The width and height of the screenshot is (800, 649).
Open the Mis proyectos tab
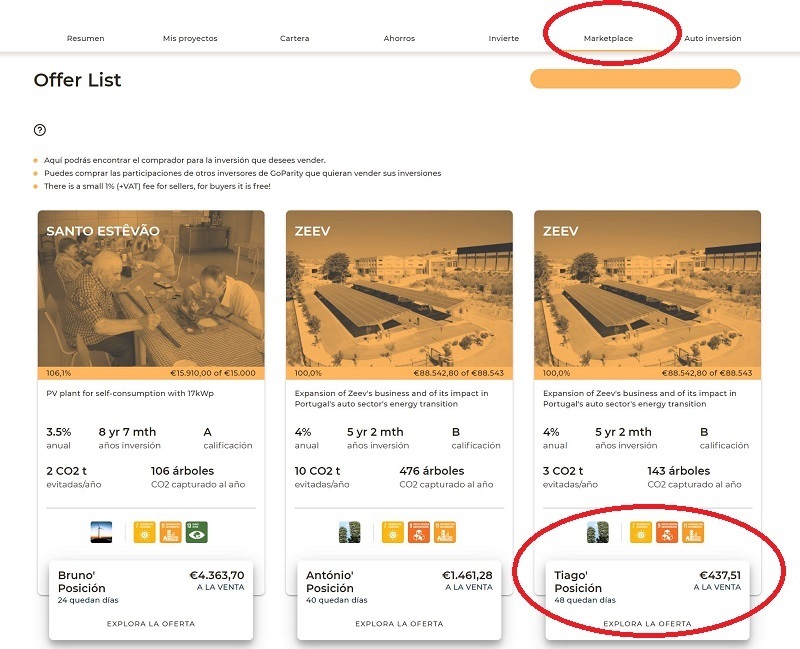[190, 37]
